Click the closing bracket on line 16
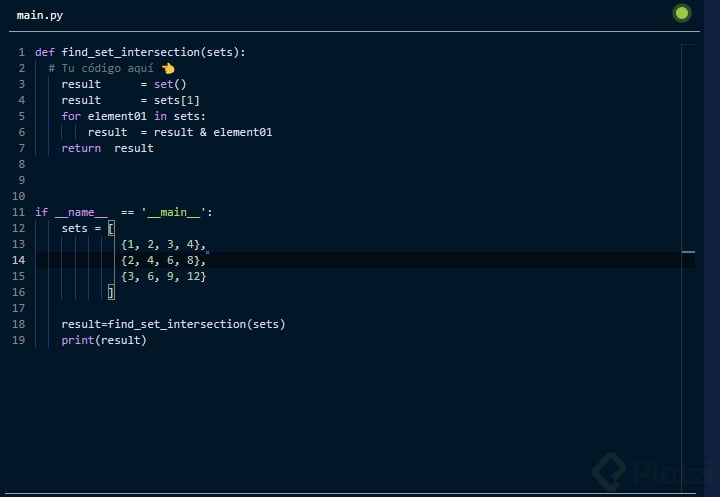 point(111,292)
